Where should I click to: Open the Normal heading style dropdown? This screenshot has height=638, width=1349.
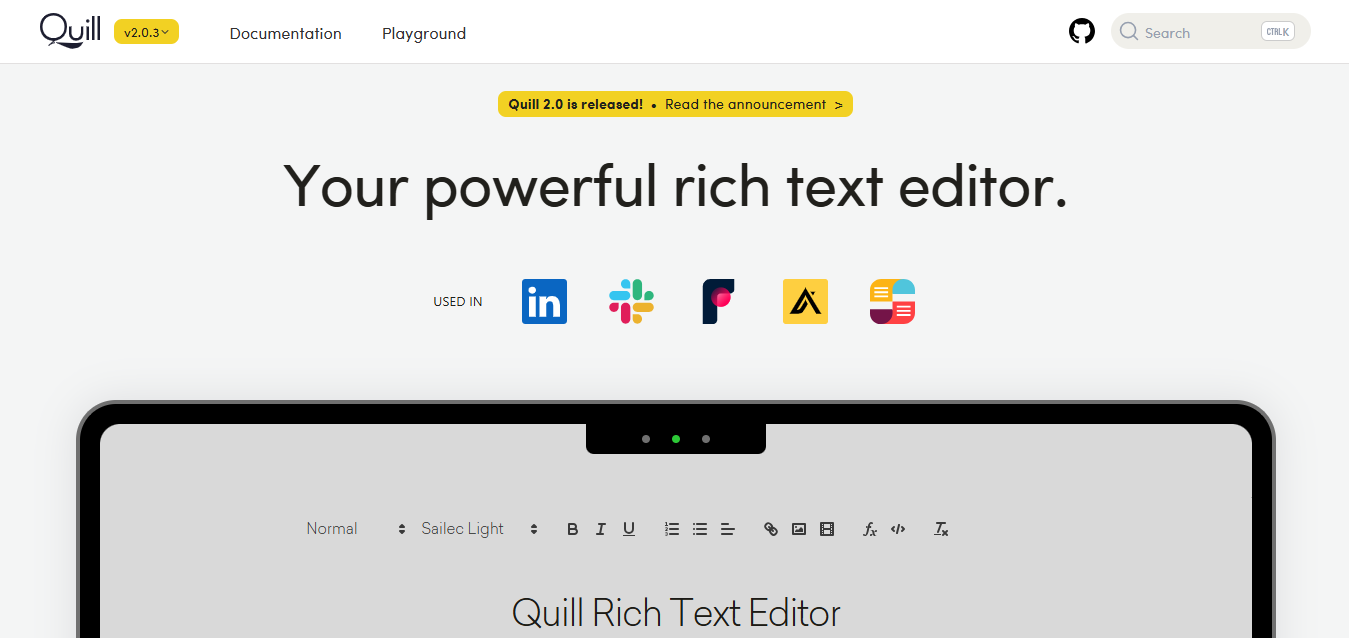pyautogui.click(x=356, y=529)
